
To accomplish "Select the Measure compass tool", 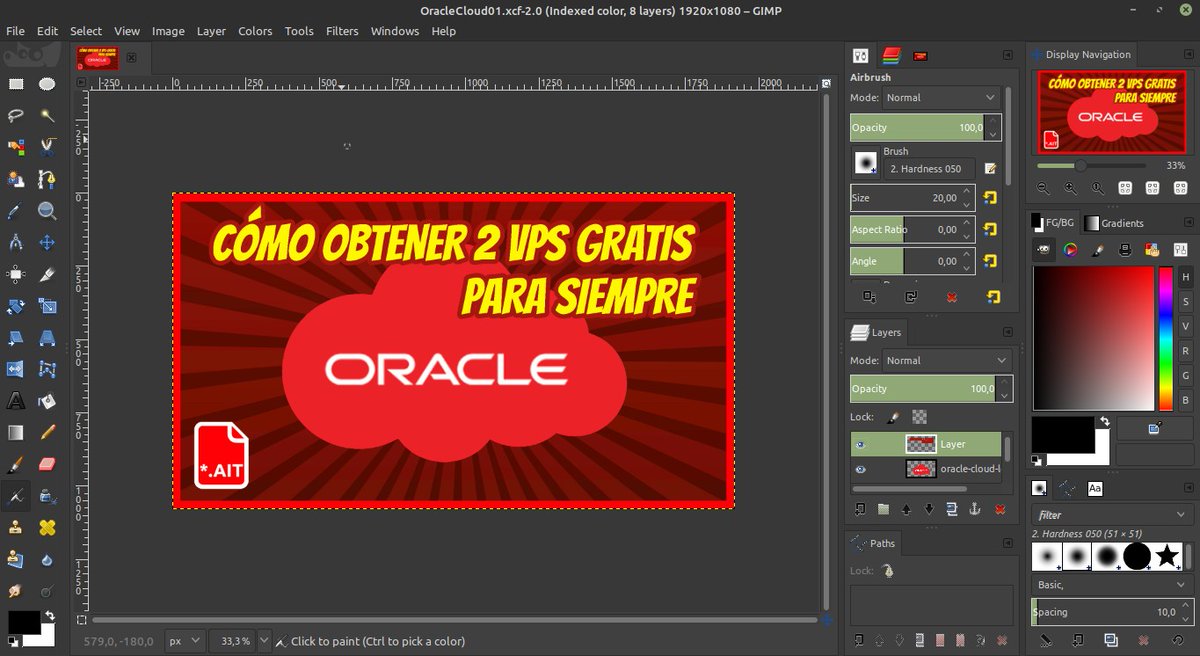I will pos(16,242).
